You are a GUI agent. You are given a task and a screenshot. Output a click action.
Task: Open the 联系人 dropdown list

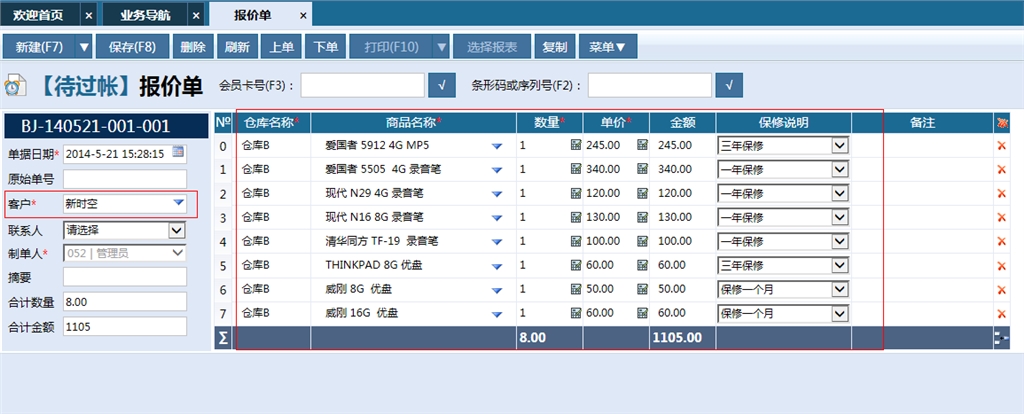point(177,230)
